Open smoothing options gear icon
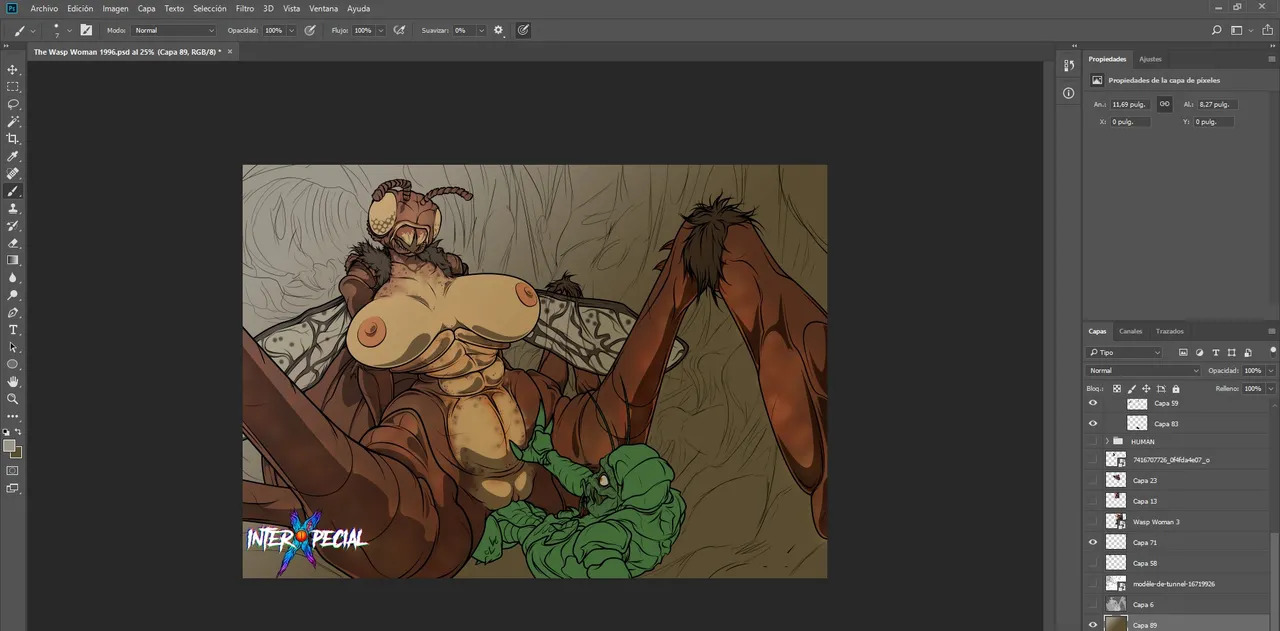Viewport: 1280px width, 631px height. [x=499, y=31]
